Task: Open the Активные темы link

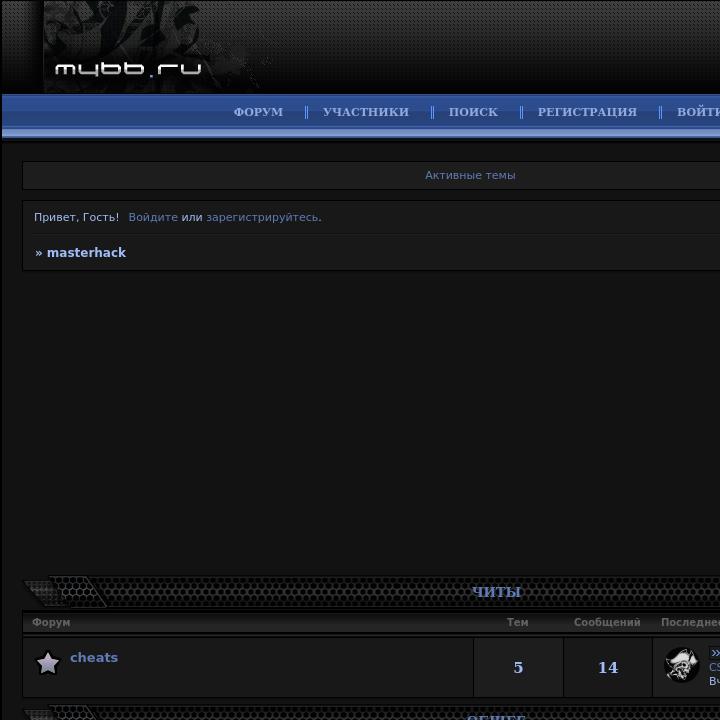Action: coord(470,175)
